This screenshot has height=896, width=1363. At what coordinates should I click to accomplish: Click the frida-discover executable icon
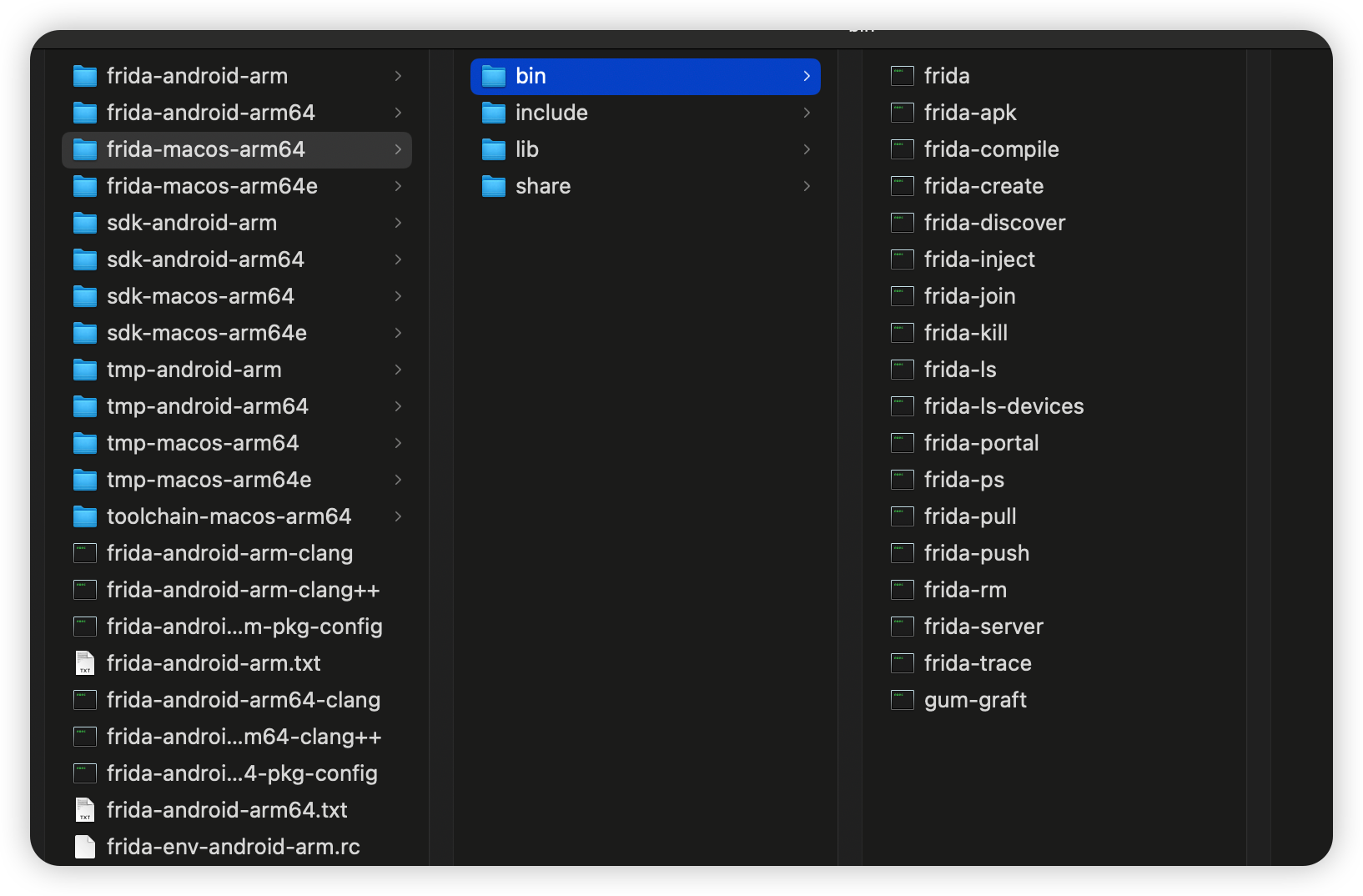903,223
